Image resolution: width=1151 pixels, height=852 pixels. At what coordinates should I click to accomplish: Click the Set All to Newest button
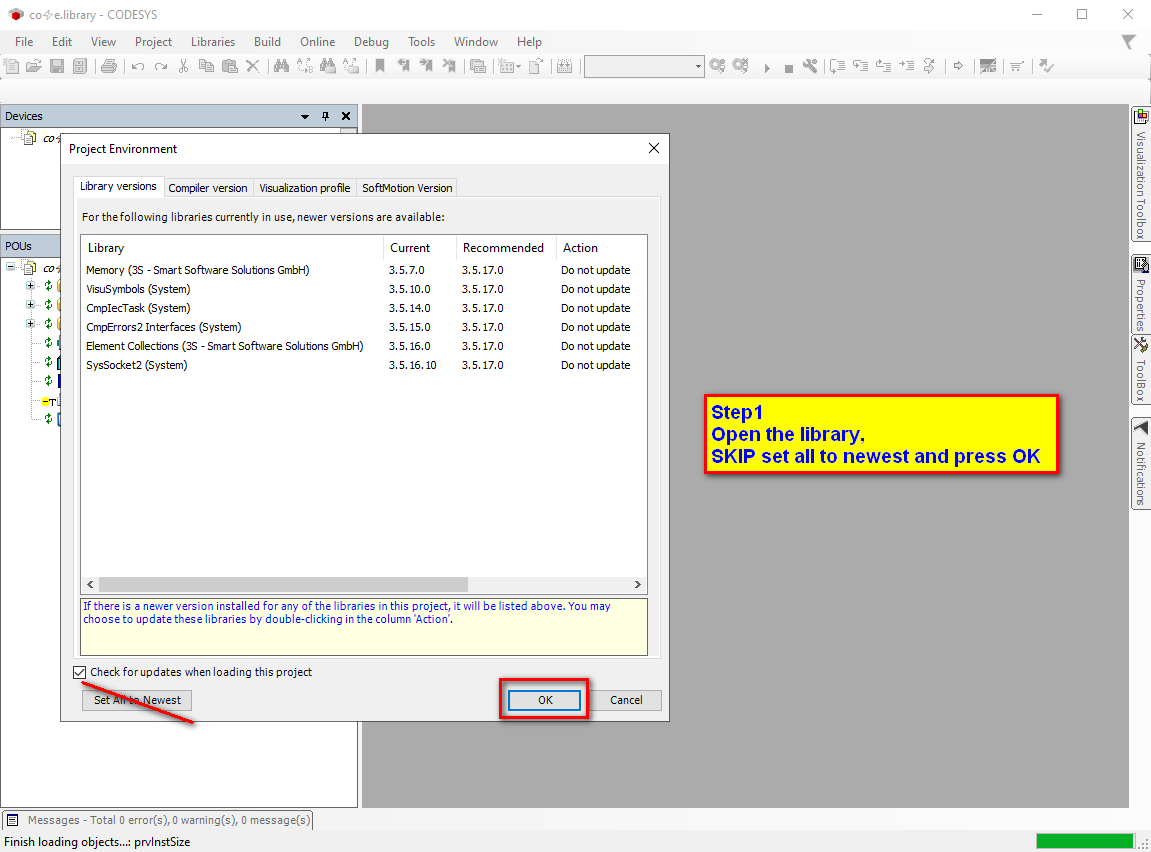point(137,700)
